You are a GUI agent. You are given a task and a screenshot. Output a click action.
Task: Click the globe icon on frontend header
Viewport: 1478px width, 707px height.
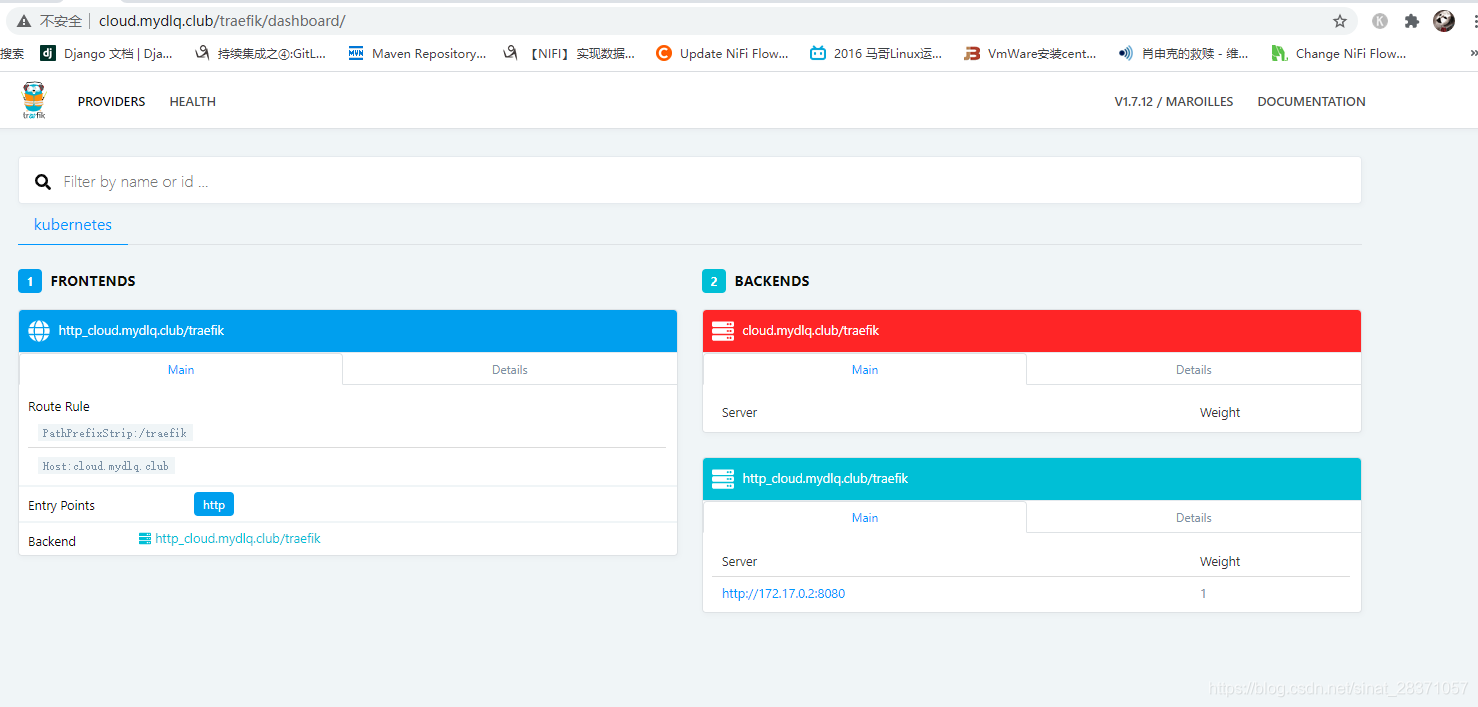39,331
